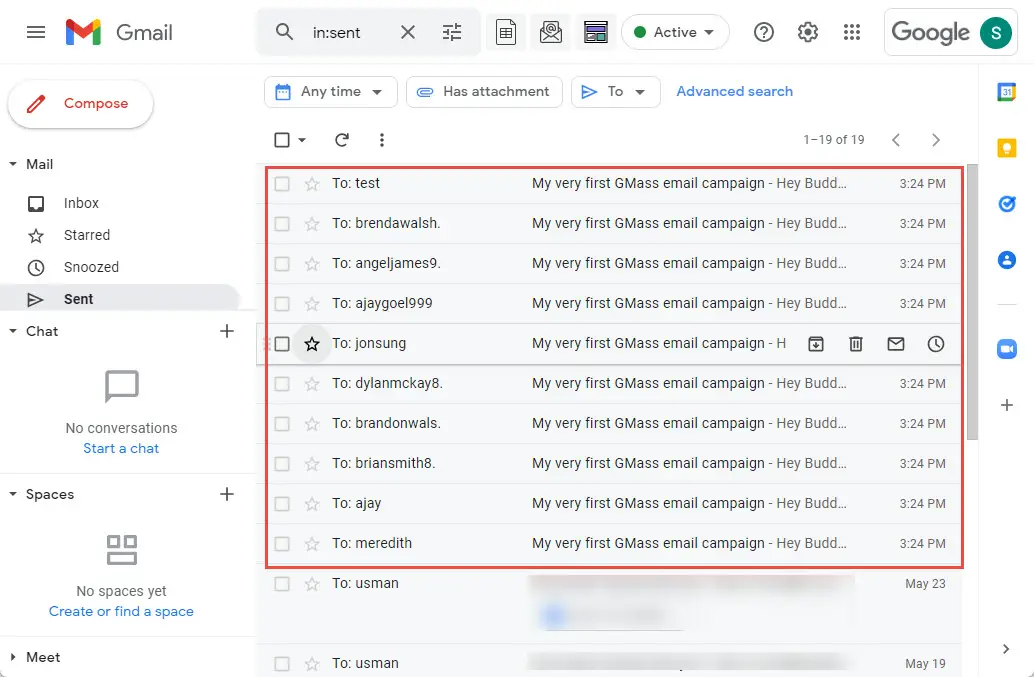
Task: Open the To filter dropdown
Action: (615, 92)
